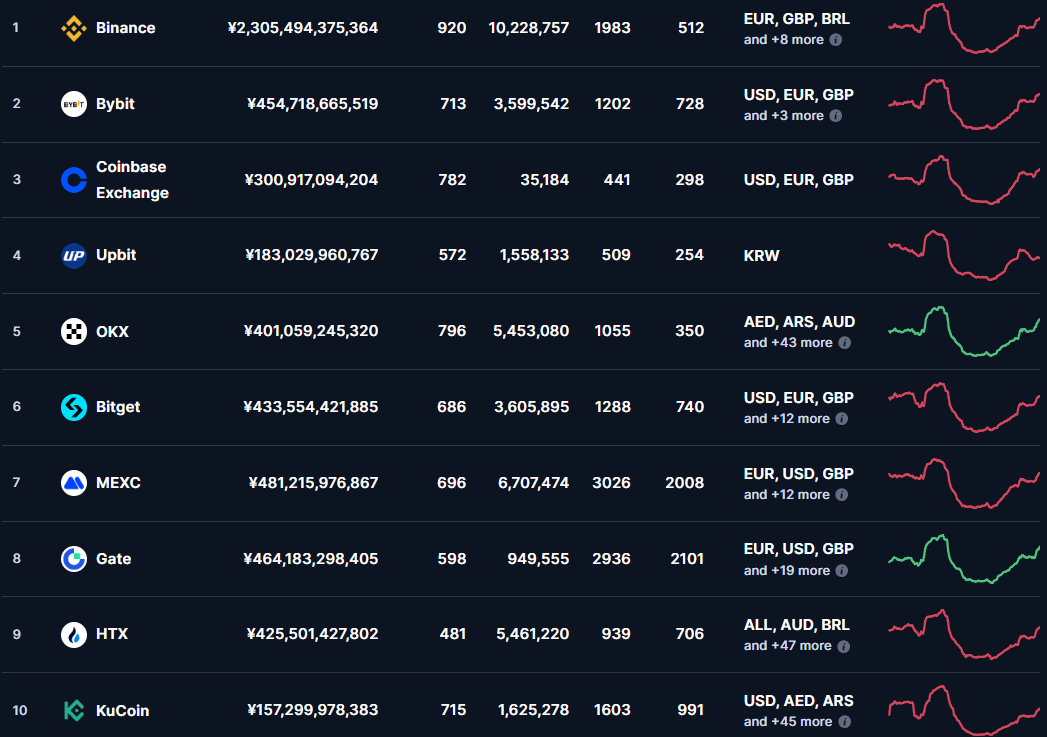Screen dimensions: 1047x737
Task: Click info icon beside OKX's '+43 more'
Action: [845, 343]
